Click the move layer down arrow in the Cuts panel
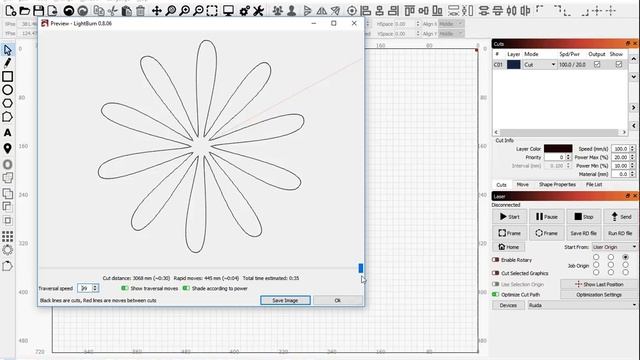640x360 pixels. click(x=633, y=77)
